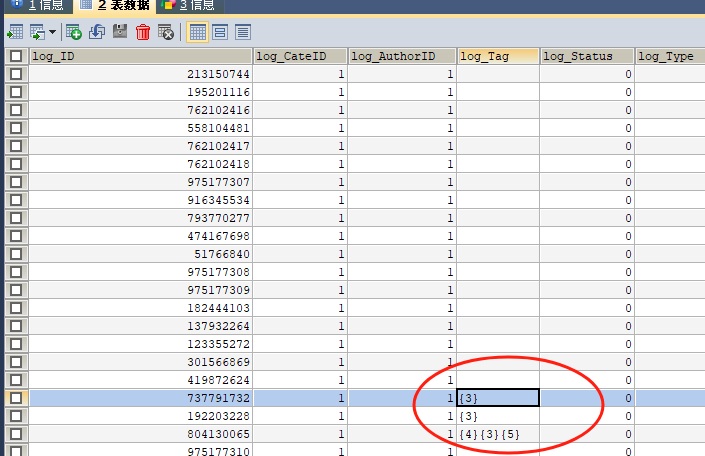705x456 pixels.
Task: Switch to form view mode
Action: click(x=221, y=32)
